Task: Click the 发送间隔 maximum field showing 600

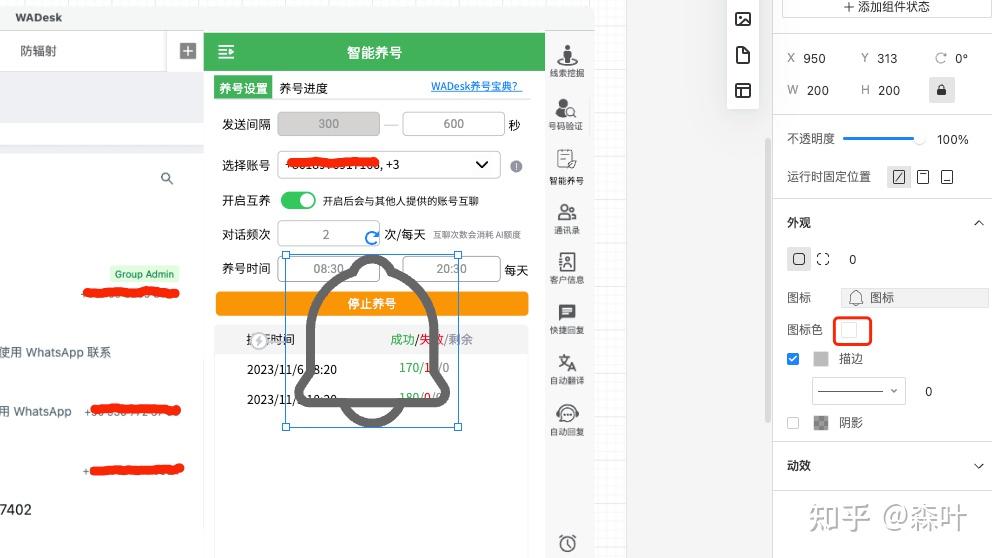Action: (454, 124)
